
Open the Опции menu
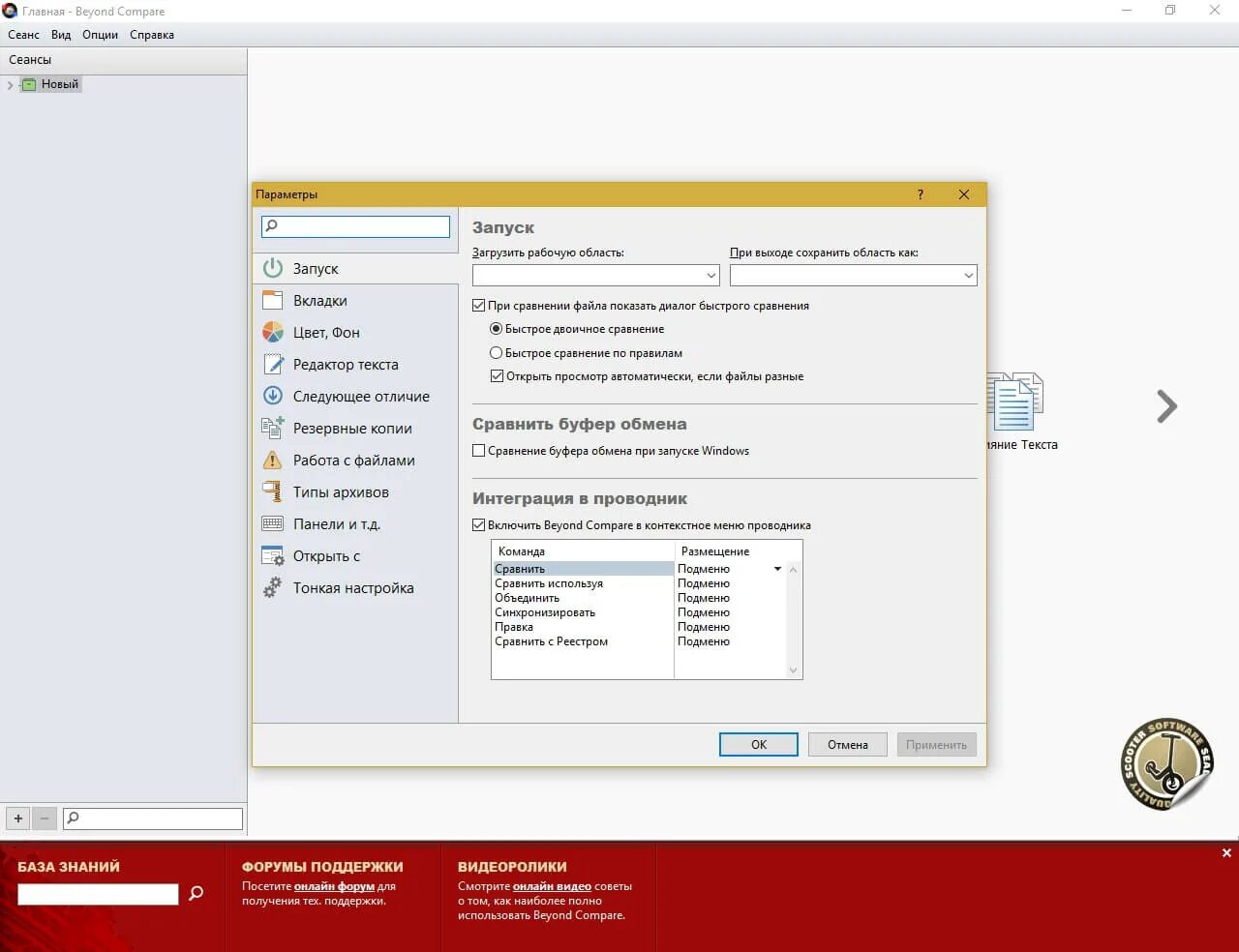101,35
